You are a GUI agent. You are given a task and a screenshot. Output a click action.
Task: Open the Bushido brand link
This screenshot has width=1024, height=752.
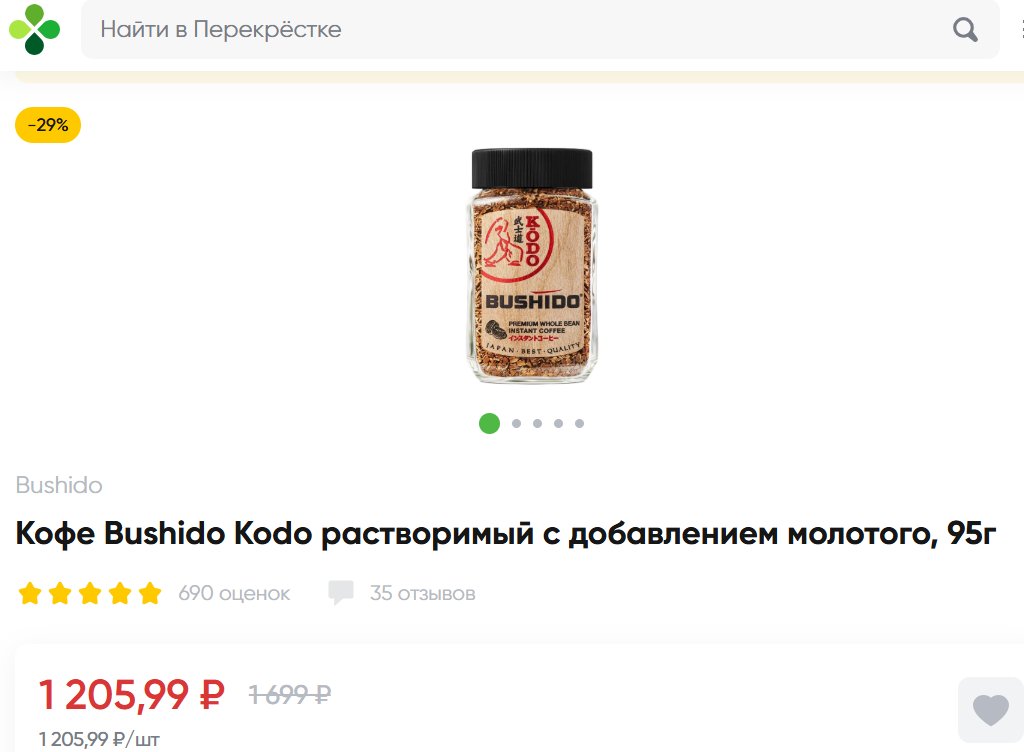[59, 485]
